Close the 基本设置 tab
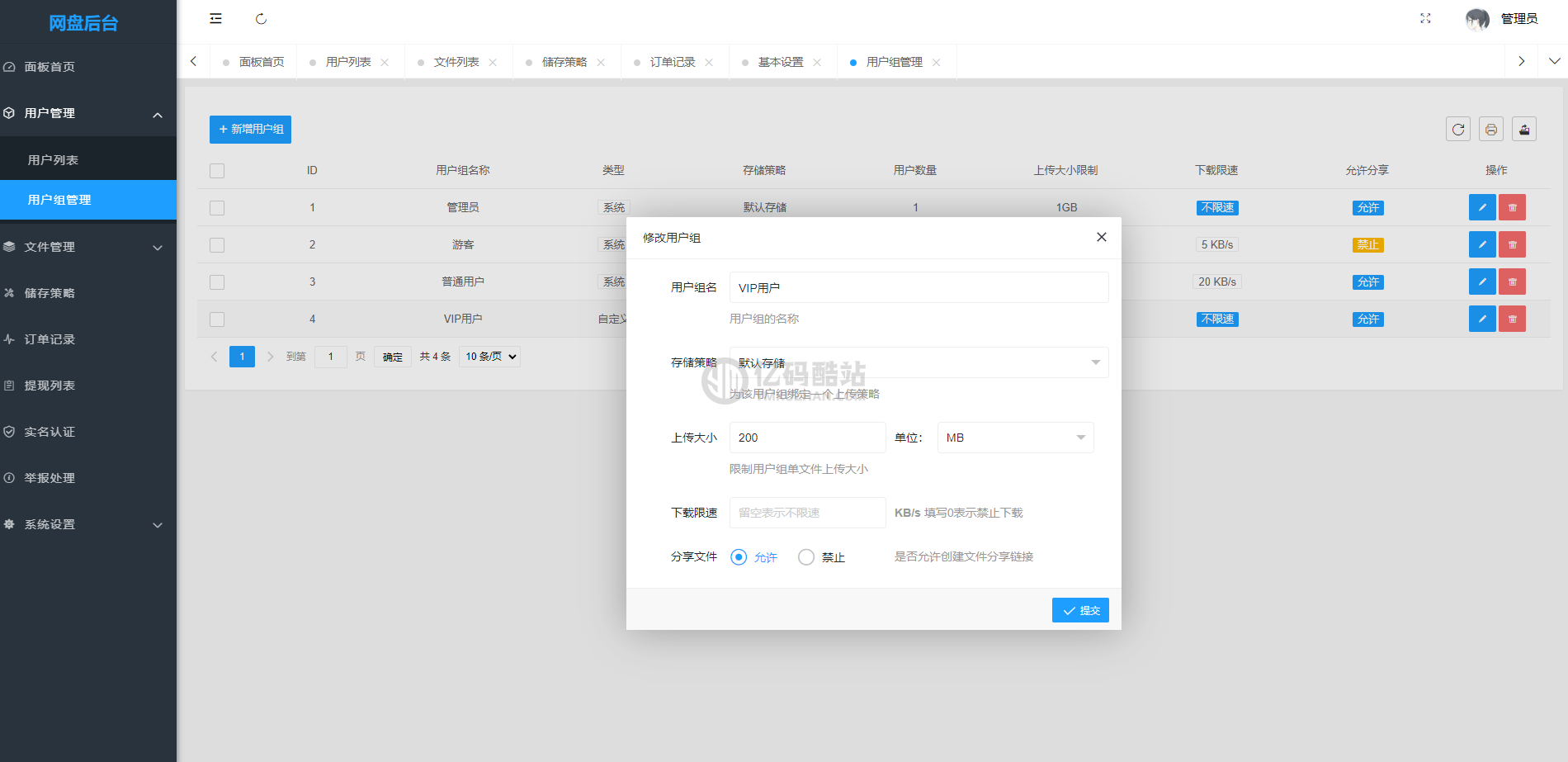 pos(817,62)
